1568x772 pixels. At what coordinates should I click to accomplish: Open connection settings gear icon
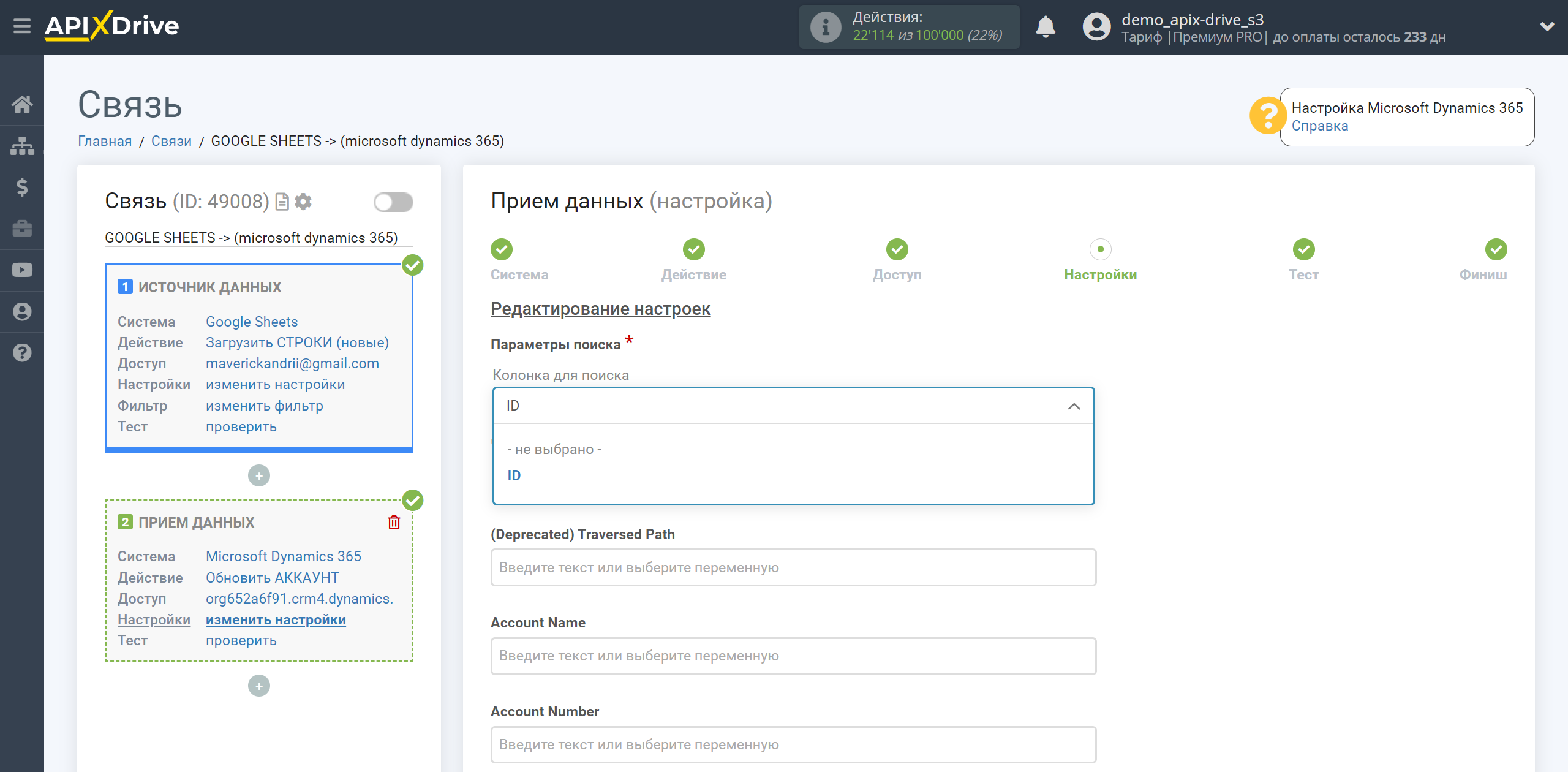[x=303, y=202]
